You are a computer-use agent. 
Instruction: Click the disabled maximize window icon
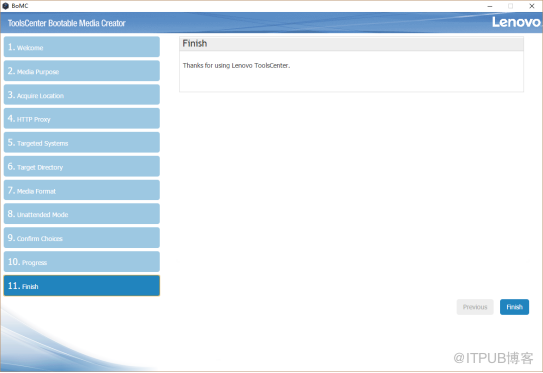tap(510, 6)
